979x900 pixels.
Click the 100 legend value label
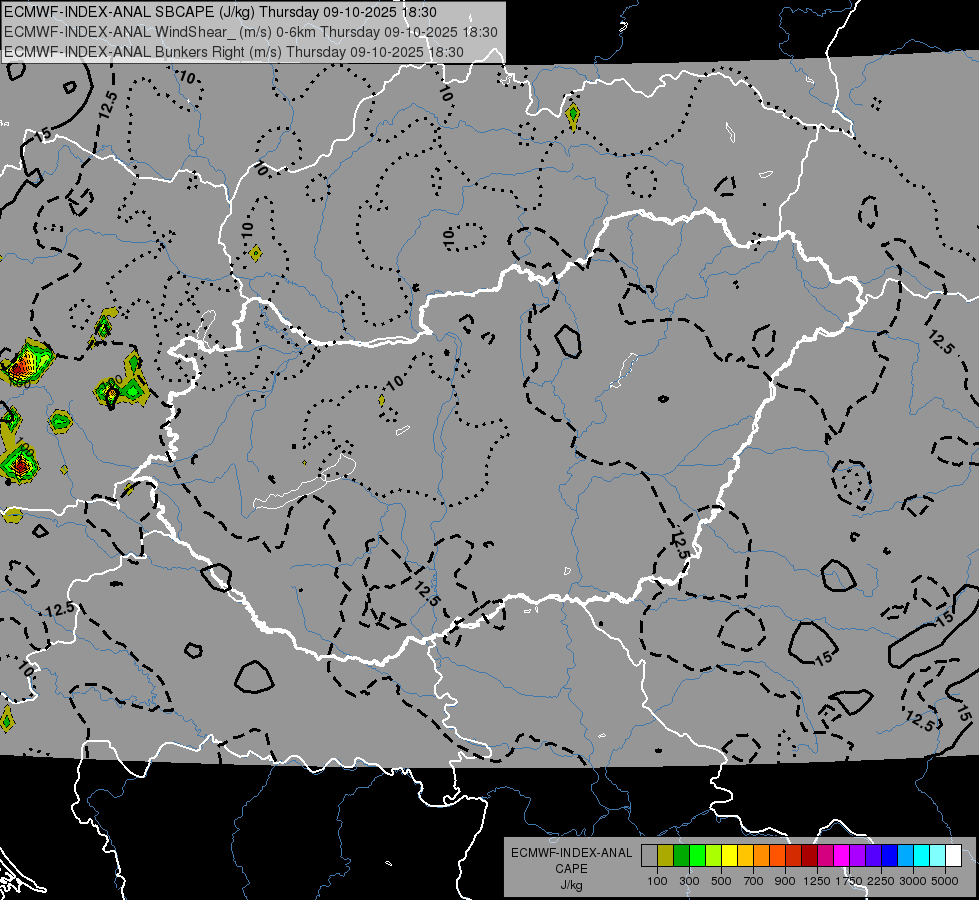coord(657,881)
